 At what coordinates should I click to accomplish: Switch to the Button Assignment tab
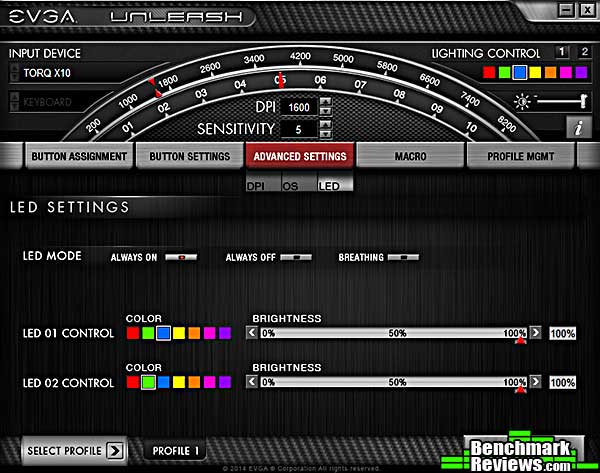point(79,157)
